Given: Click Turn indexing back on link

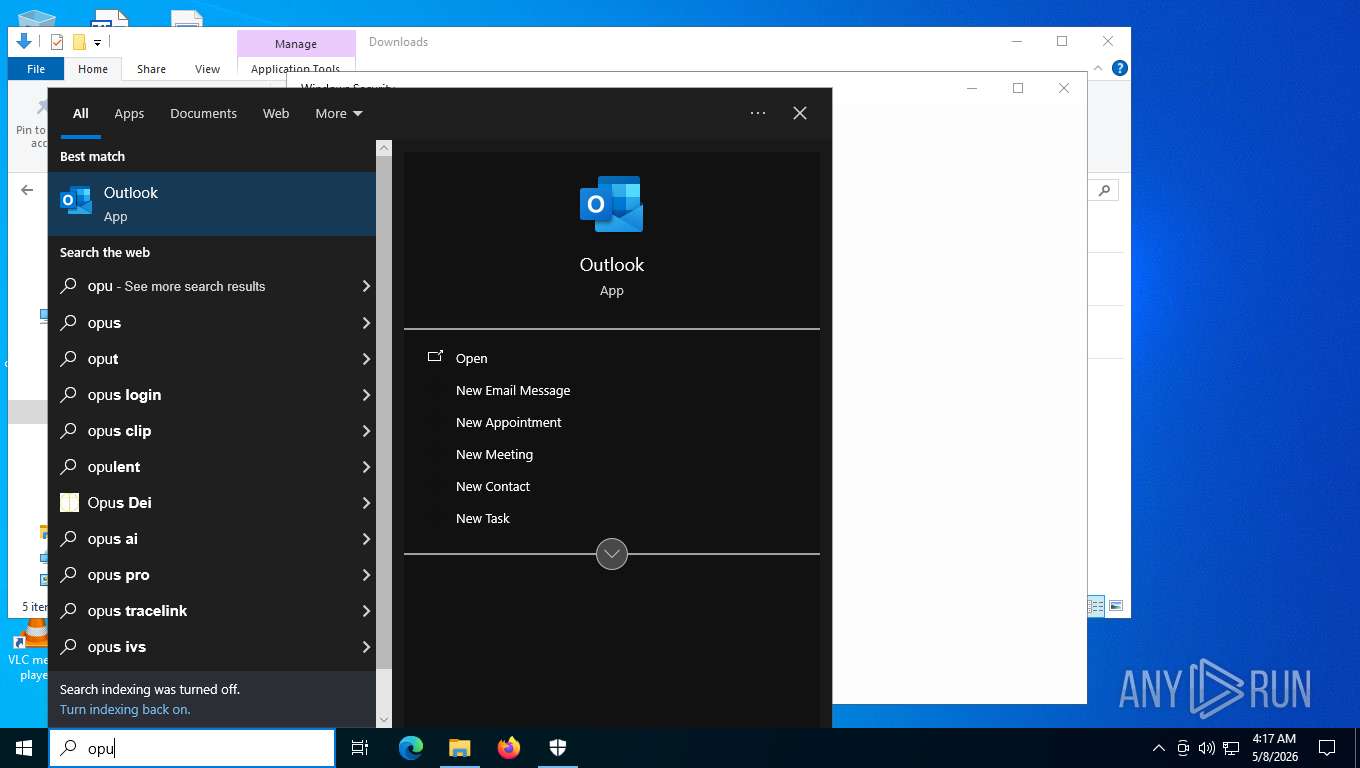Looking at the screenshot, I should pyautogui.click(x=125, y=709).
